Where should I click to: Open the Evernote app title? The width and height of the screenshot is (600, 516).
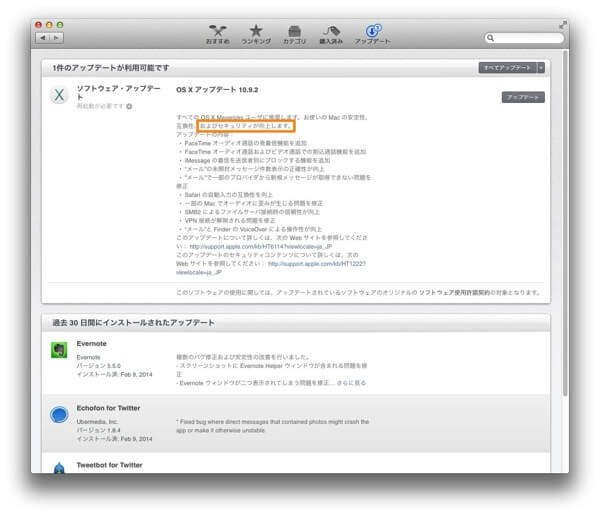click(x=91, y=343)
